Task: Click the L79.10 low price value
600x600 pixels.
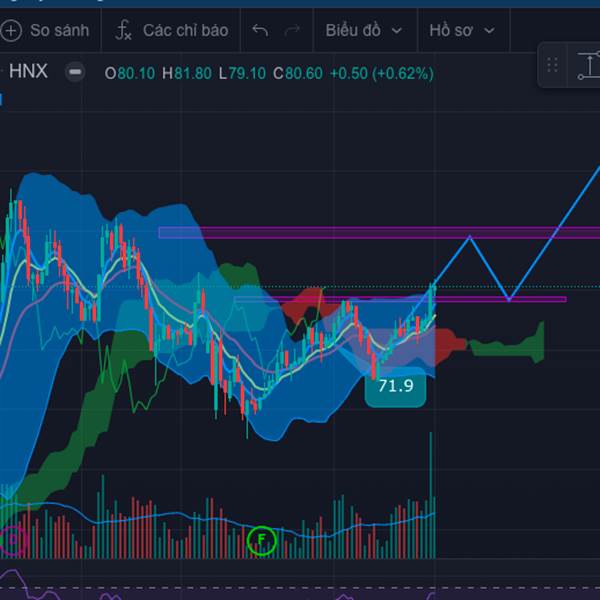Action: tap(242, 73)
